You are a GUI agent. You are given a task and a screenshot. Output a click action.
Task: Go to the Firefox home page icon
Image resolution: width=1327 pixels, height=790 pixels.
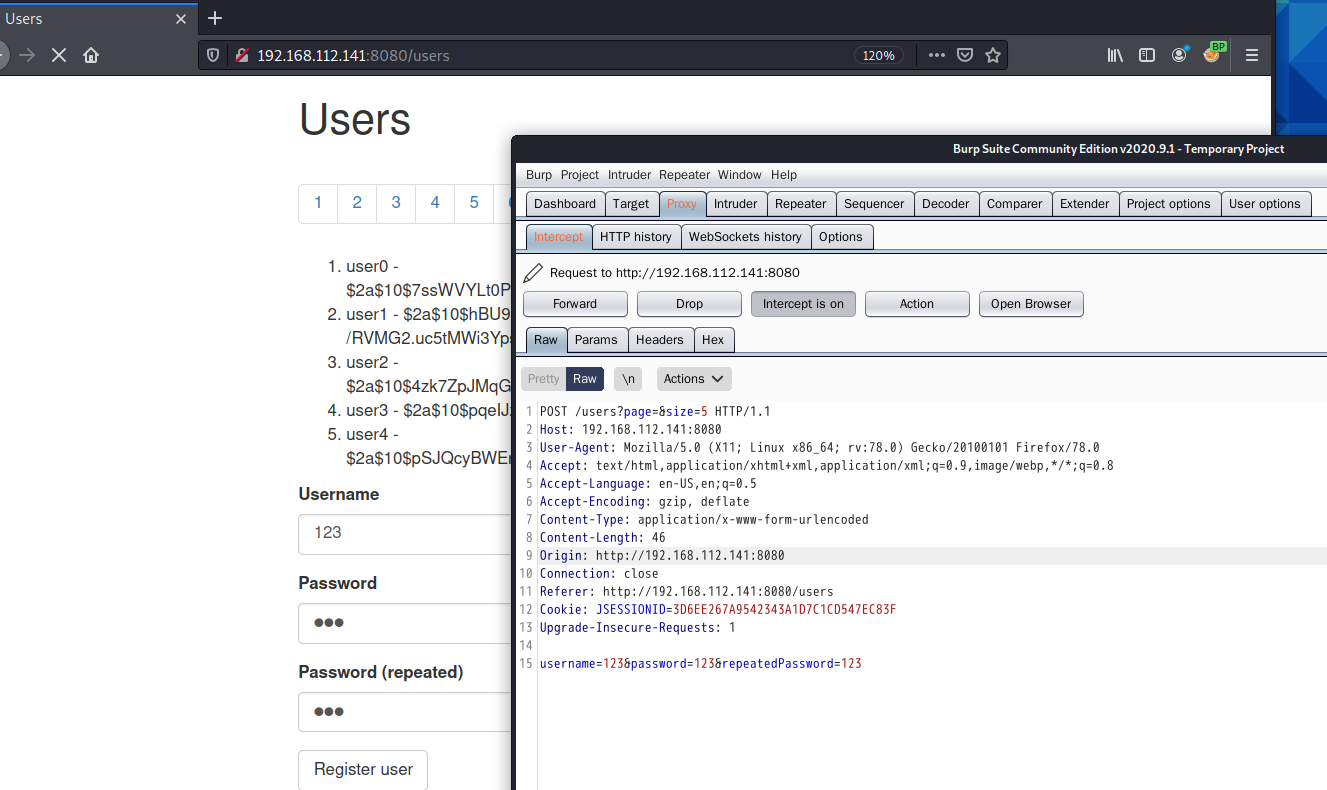[91, 55]
